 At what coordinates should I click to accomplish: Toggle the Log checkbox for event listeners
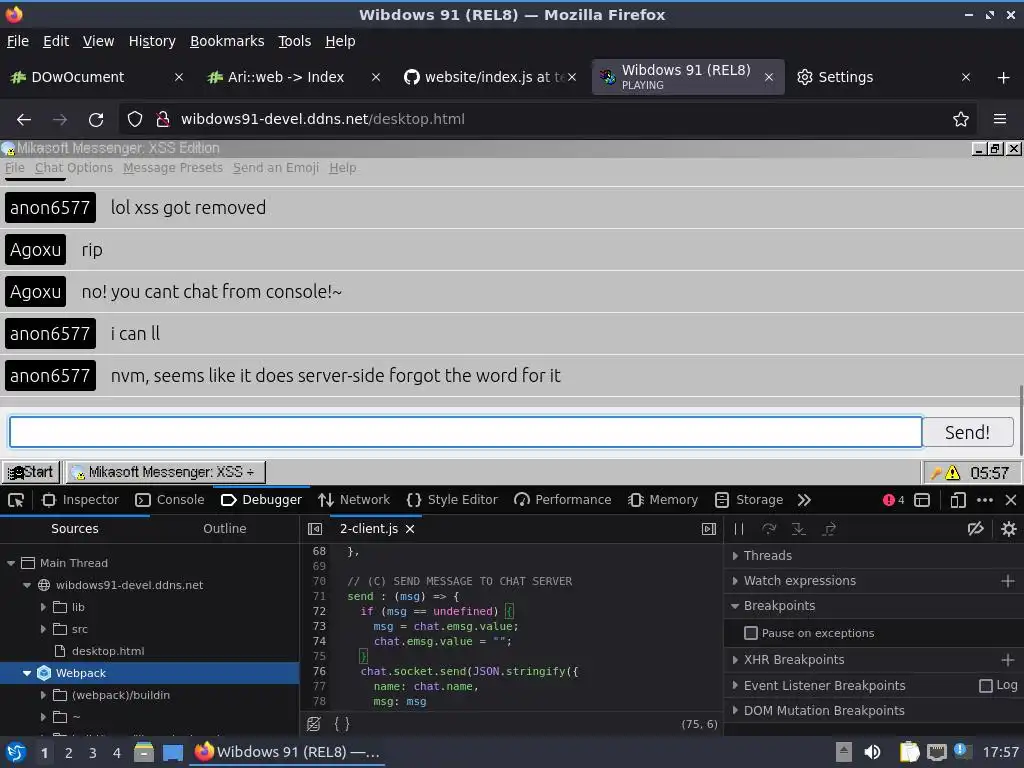pos(985,686)
